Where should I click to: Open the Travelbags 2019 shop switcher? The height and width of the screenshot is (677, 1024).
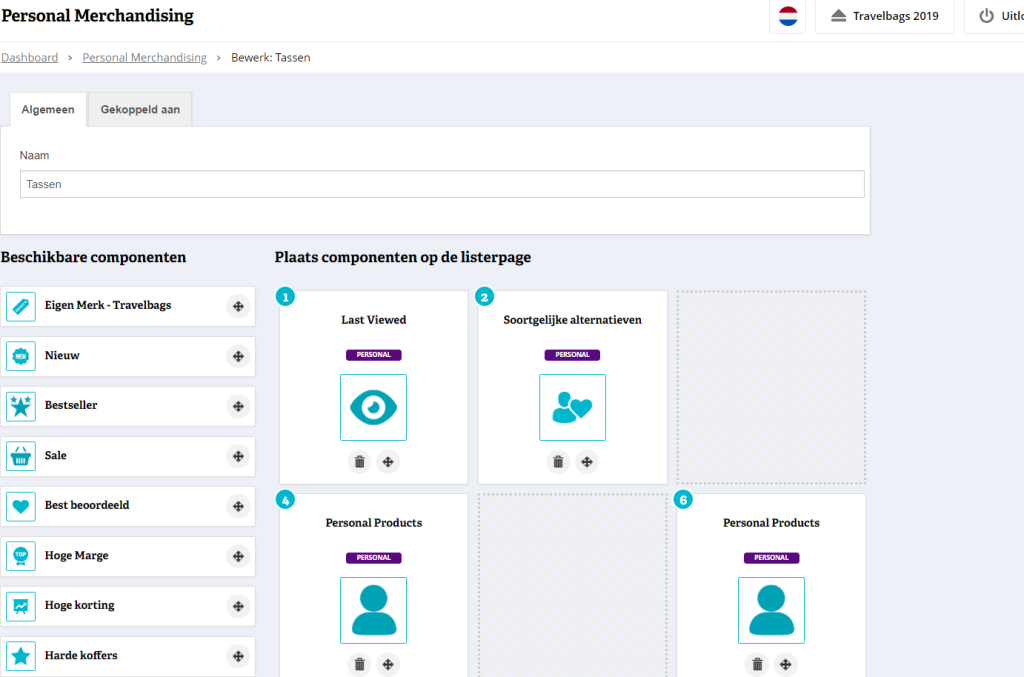coord(884,16)
